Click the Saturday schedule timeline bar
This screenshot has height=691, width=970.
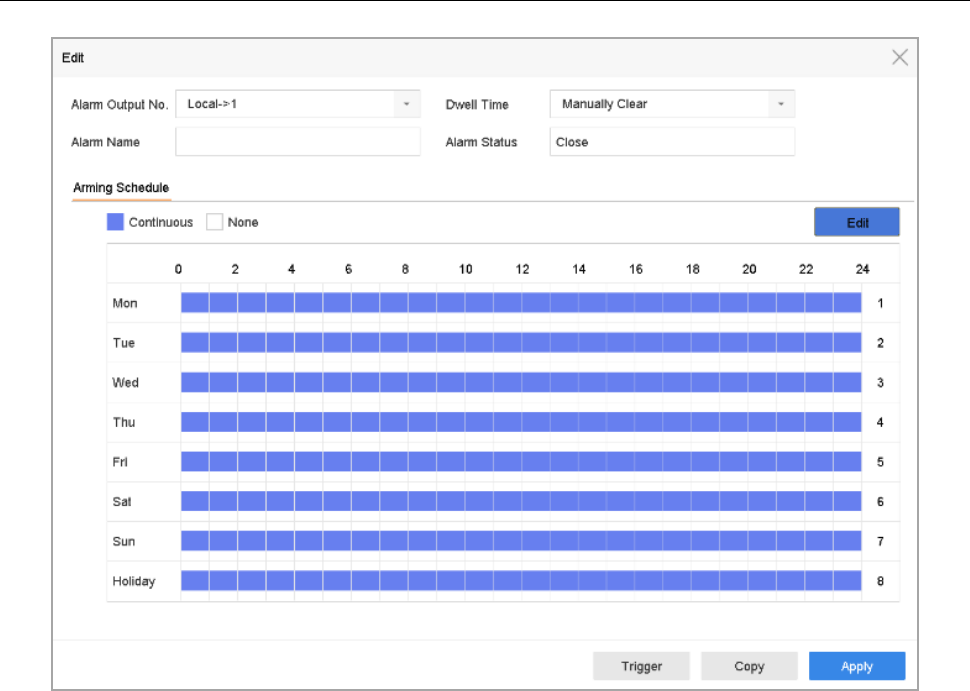[520, 501]
